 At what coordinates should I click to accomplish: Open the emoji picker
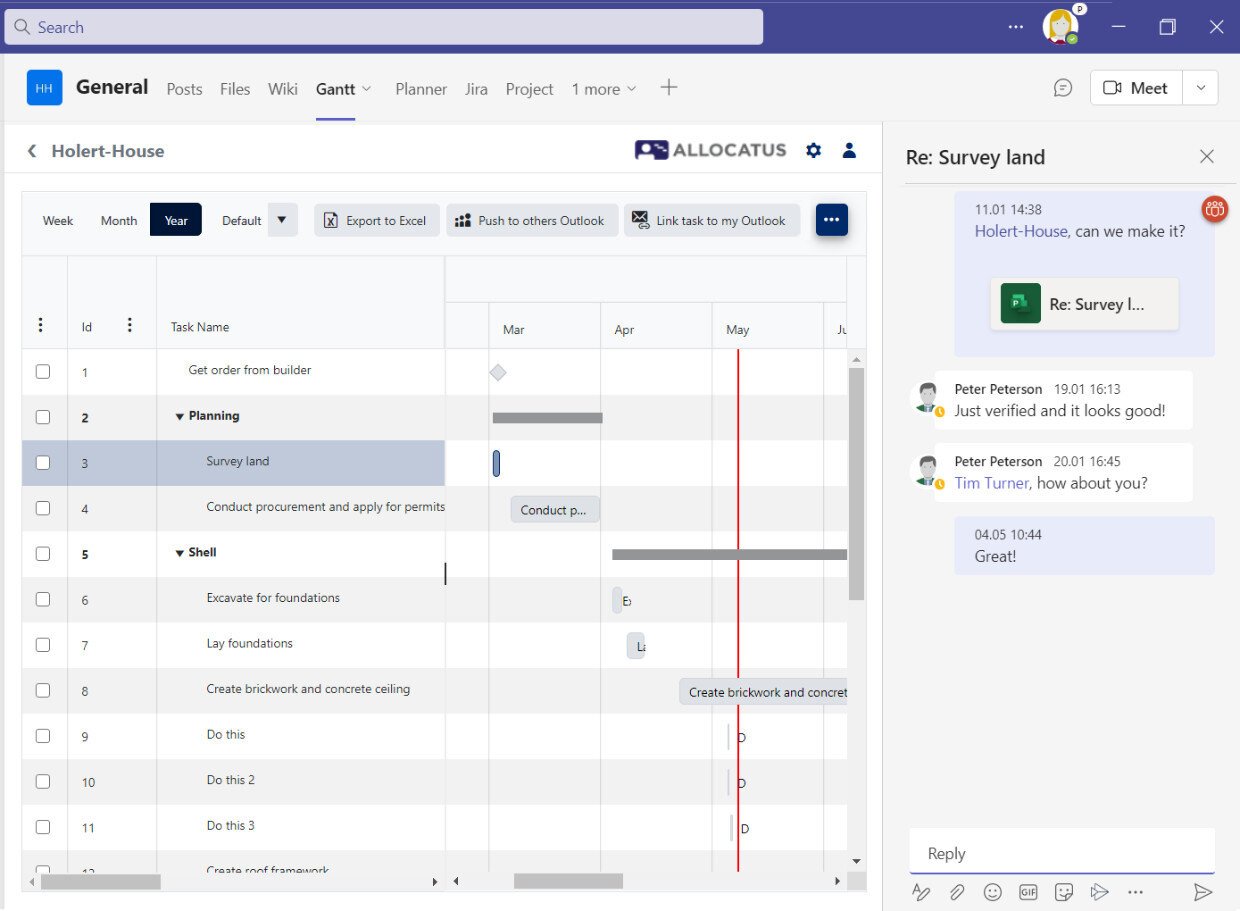tap(992, 892)
